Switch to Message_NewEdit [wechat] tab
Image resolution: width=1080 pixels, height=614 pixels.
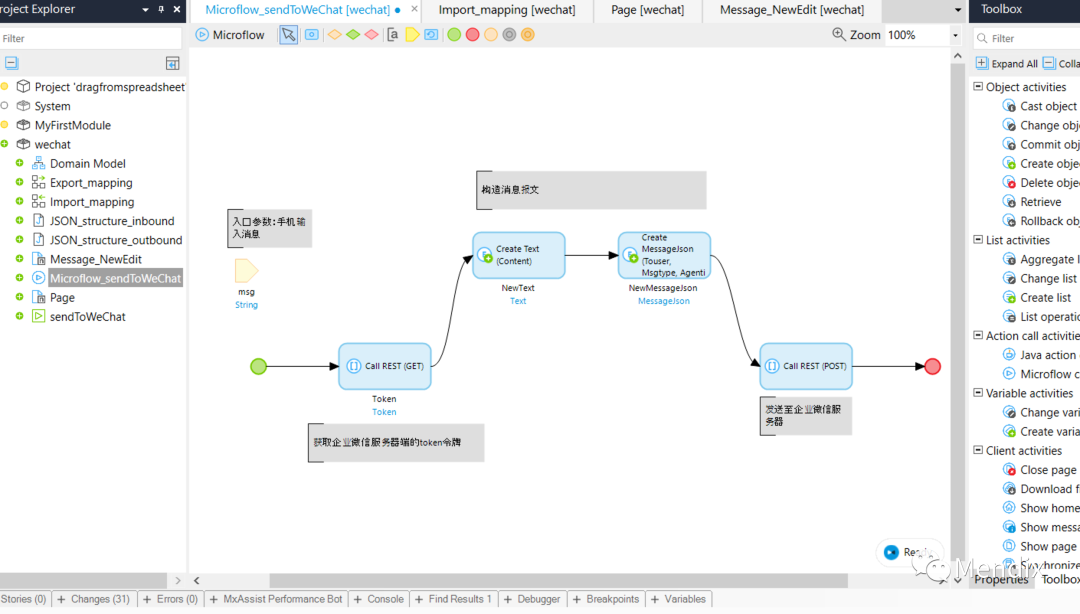(792, 10)
